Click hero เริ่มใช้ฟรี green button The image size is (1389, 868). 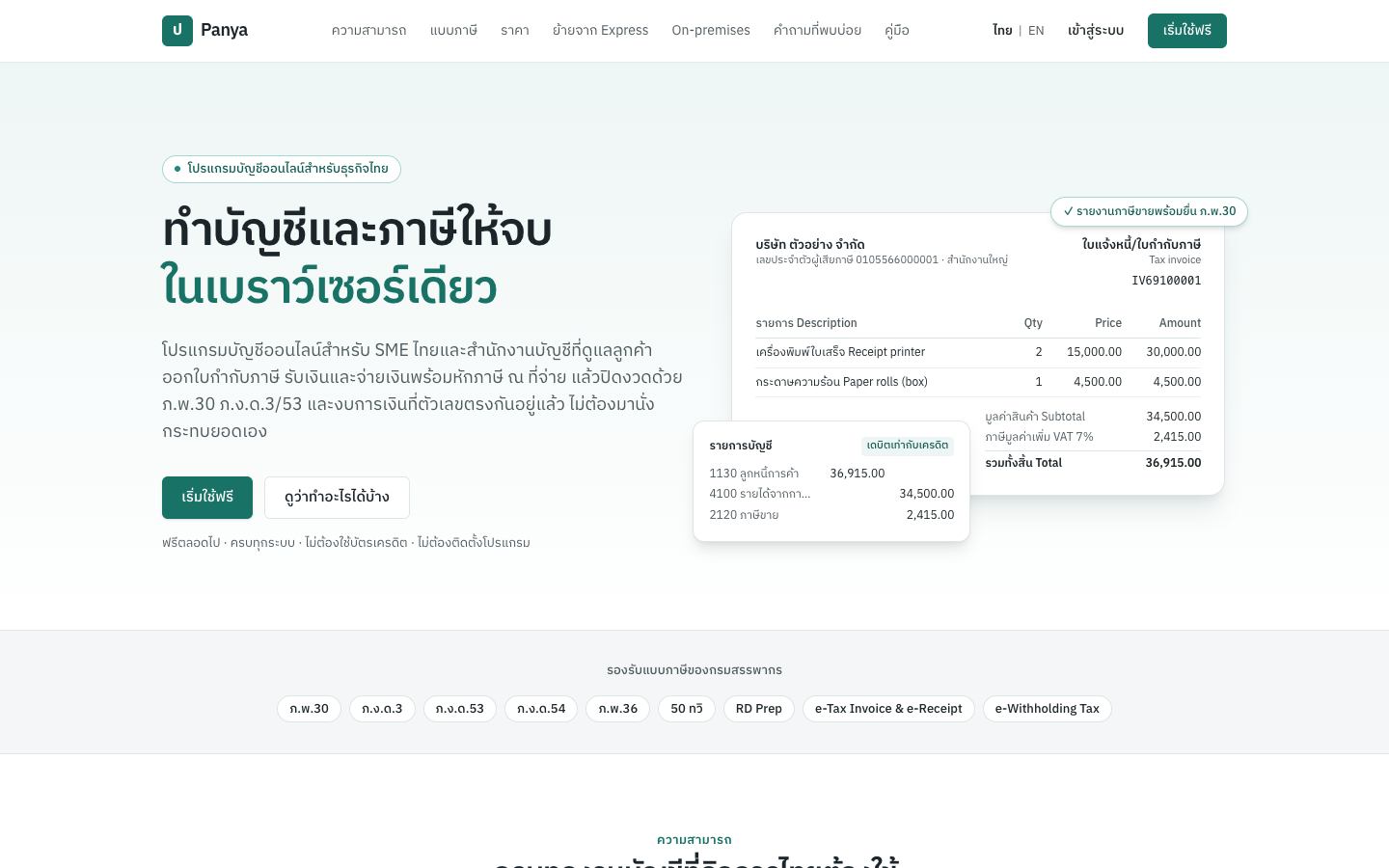pos(207,498)
